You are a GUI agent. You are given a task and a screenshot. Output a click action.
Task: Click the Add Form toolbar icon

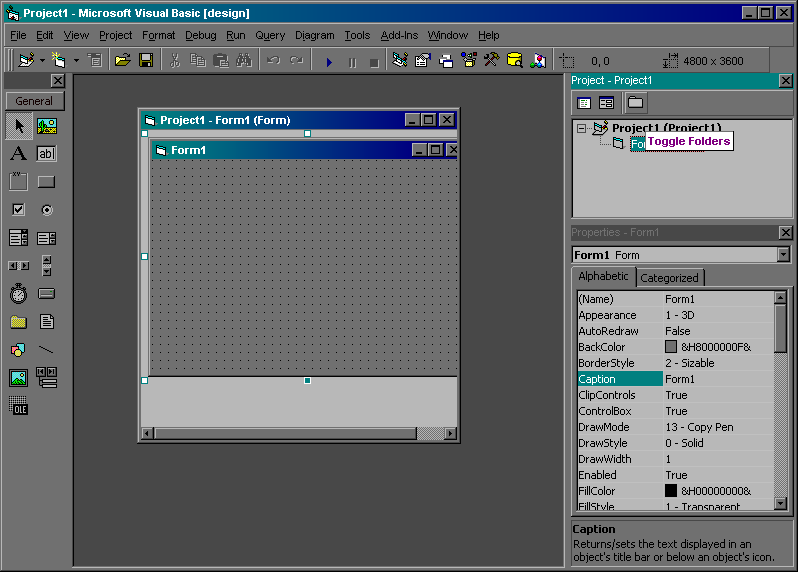coord(59,61)
